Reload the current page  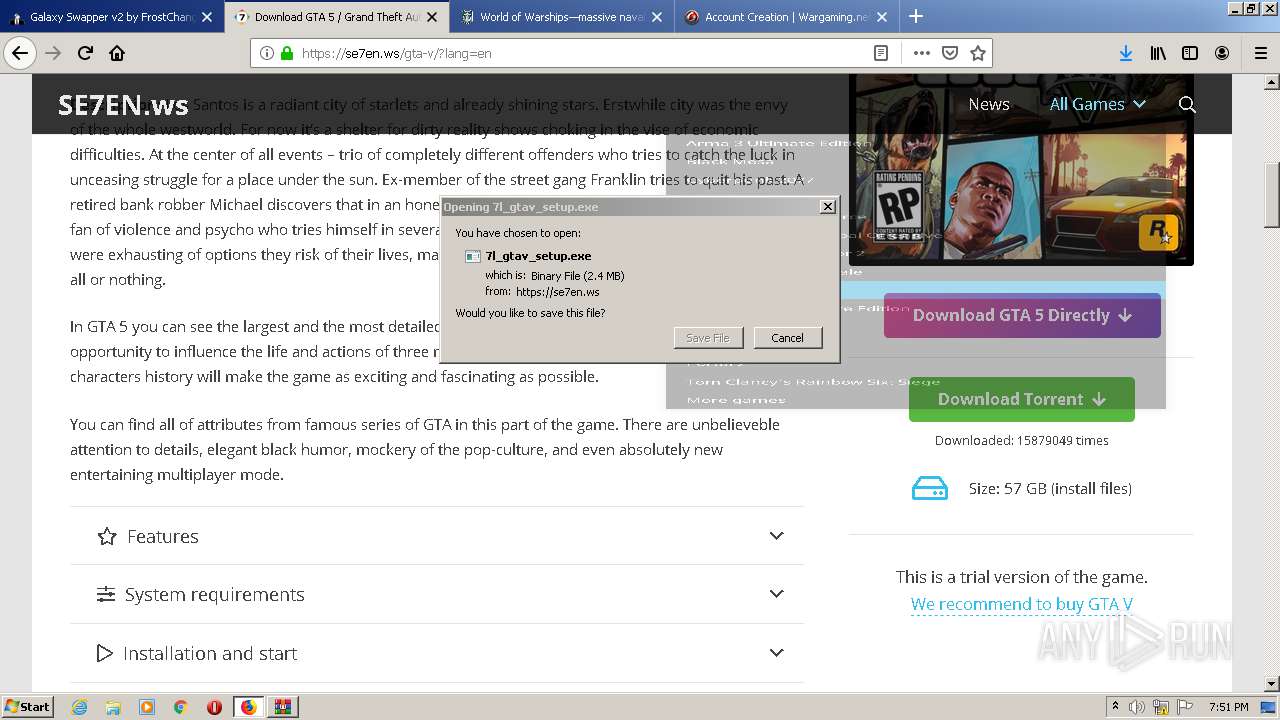(x=86, y=53)
